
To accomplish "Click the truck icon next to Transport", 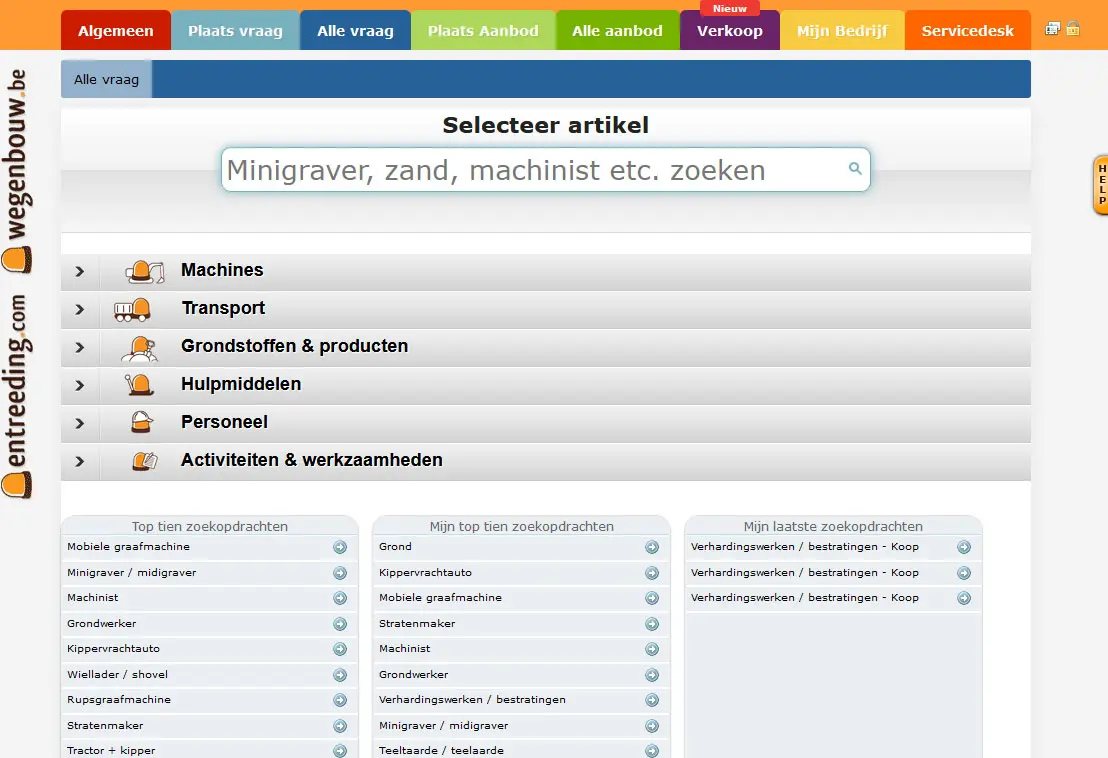I will tap(133, 309).
